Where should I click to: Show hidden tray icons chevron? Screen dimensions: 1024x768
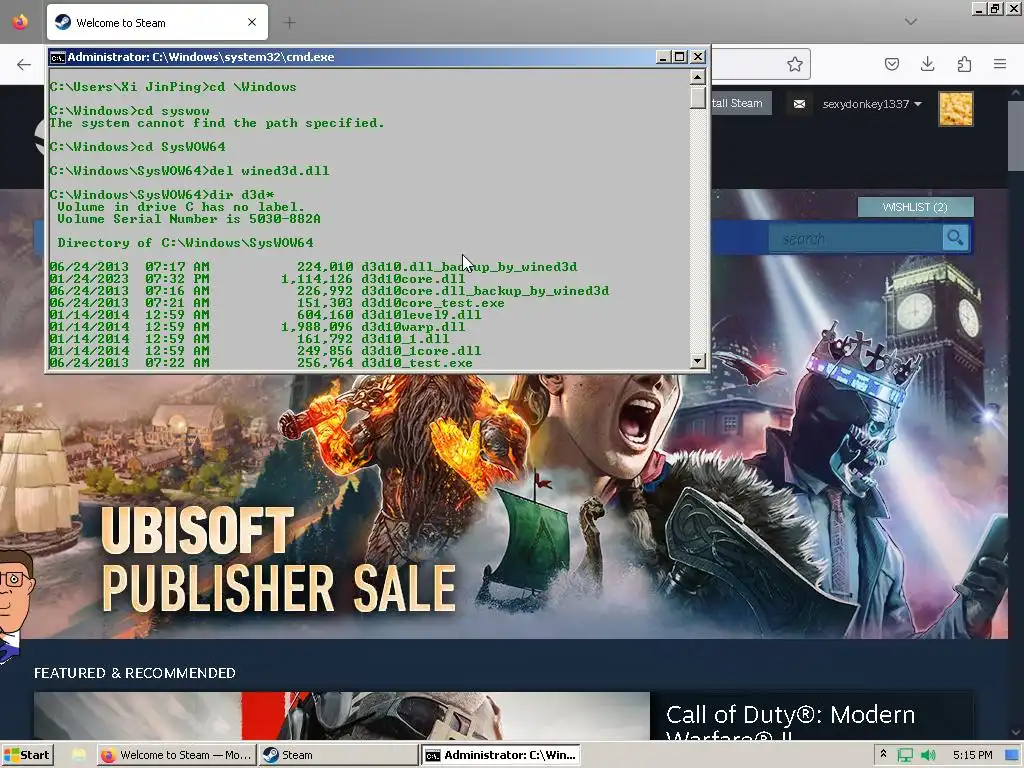pyautogui.click(x=884, y=754)
